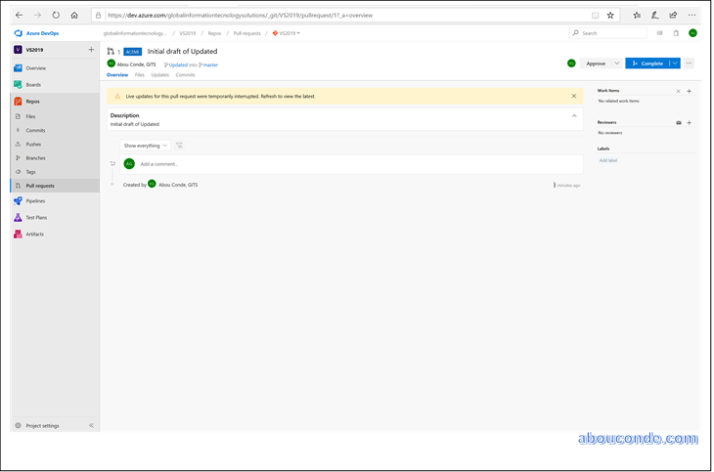Switch to the Files tab
The image size is (714, 472).
tap(139, 75)
